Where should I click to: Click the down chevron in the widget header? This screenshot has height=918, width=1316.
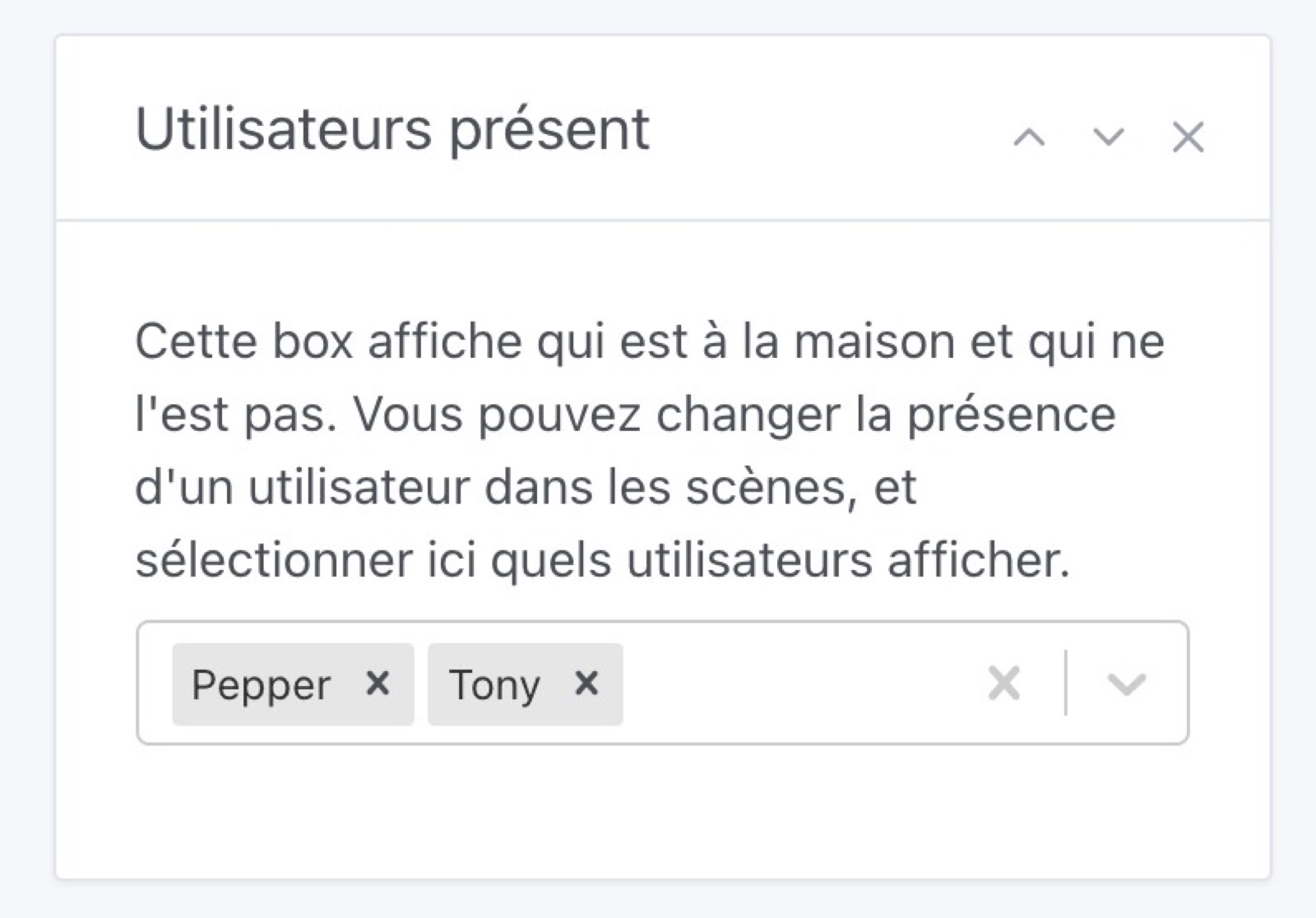coord(1106,137)
